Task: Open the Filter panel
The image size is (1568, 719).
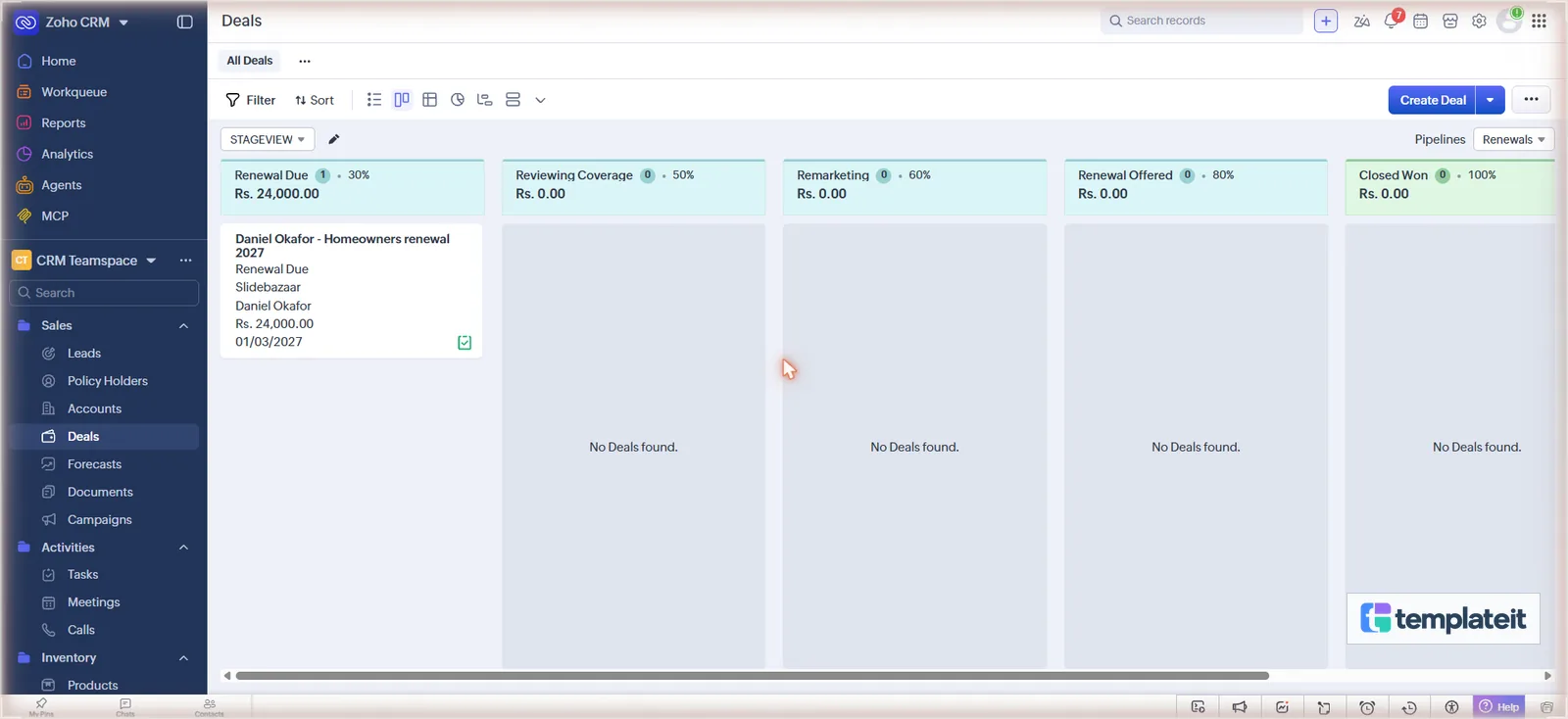Action: click(x=251, y=100)
